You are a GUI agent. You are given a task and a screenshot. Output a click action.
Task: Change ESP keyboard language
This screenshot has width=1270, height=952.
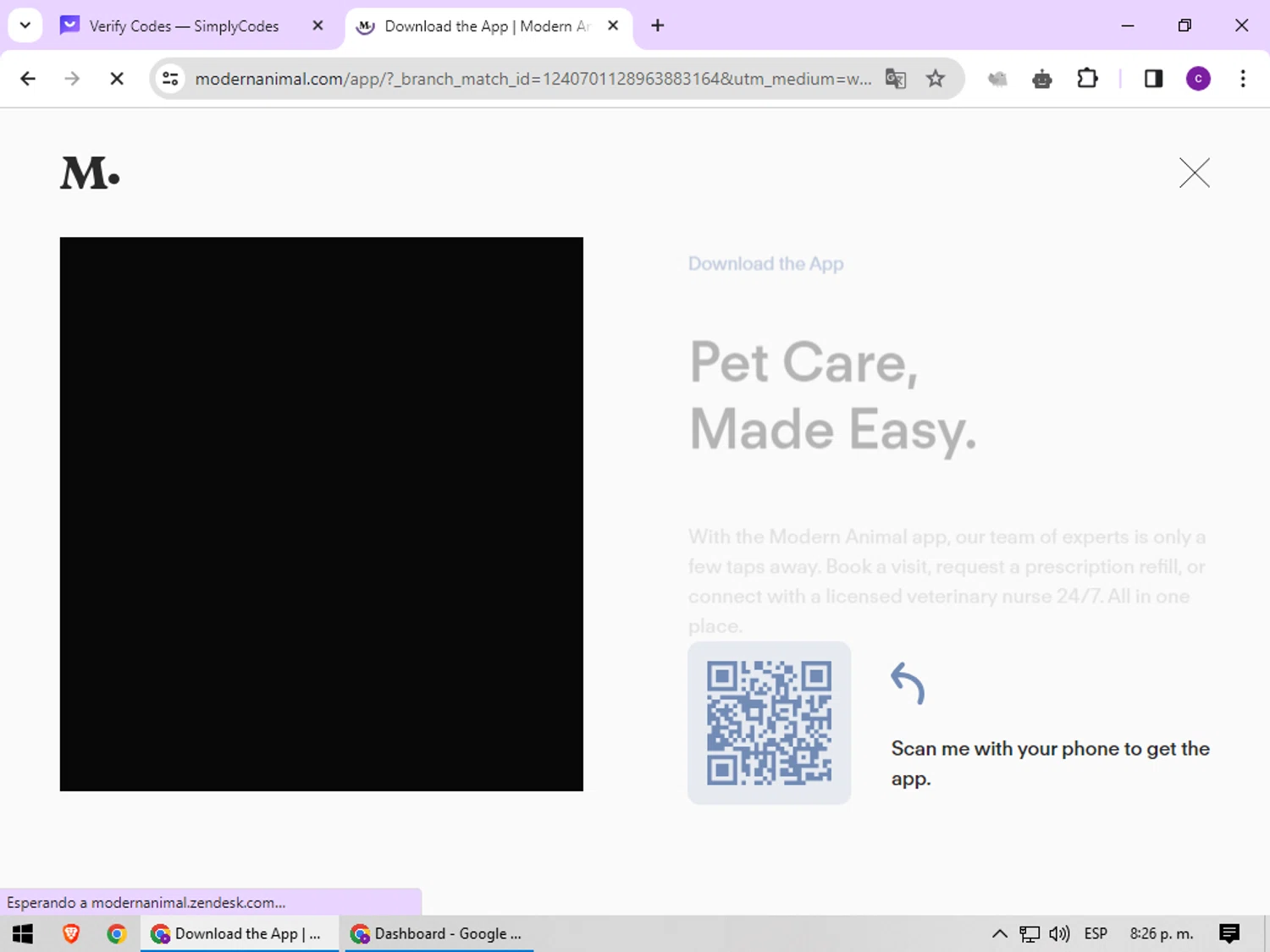tap(1096, 933)
